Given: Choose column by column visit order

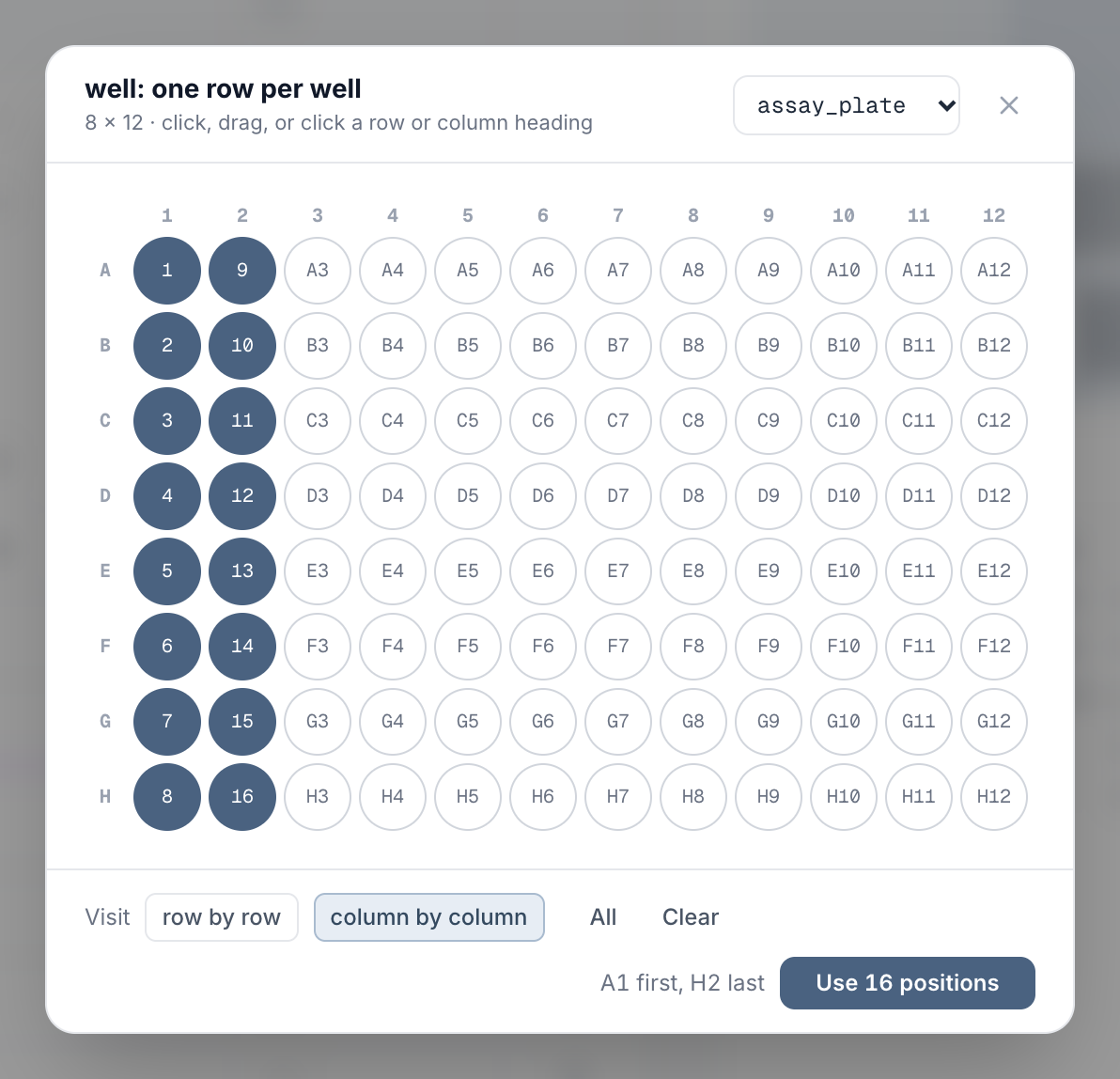Looking at the screenshot, I should [429, 917].
